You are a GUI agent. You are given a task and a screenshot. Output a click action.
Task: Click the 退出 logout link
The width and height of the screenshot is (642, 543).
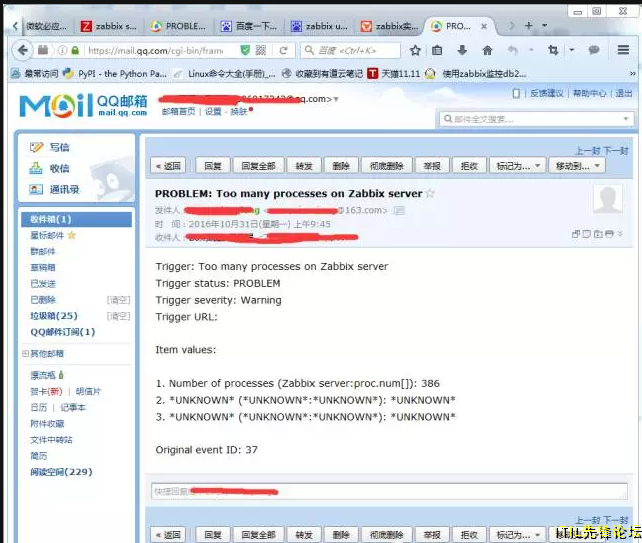click(624, 94)
